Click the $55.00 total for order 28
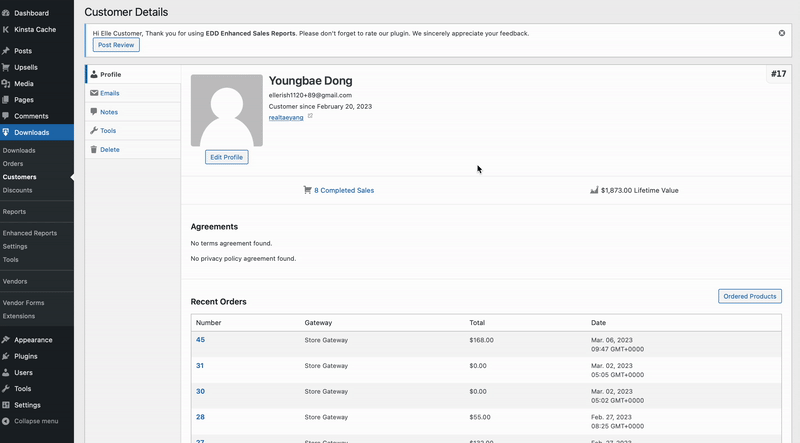Screen dimensions: 800x443 coord(480,417)
